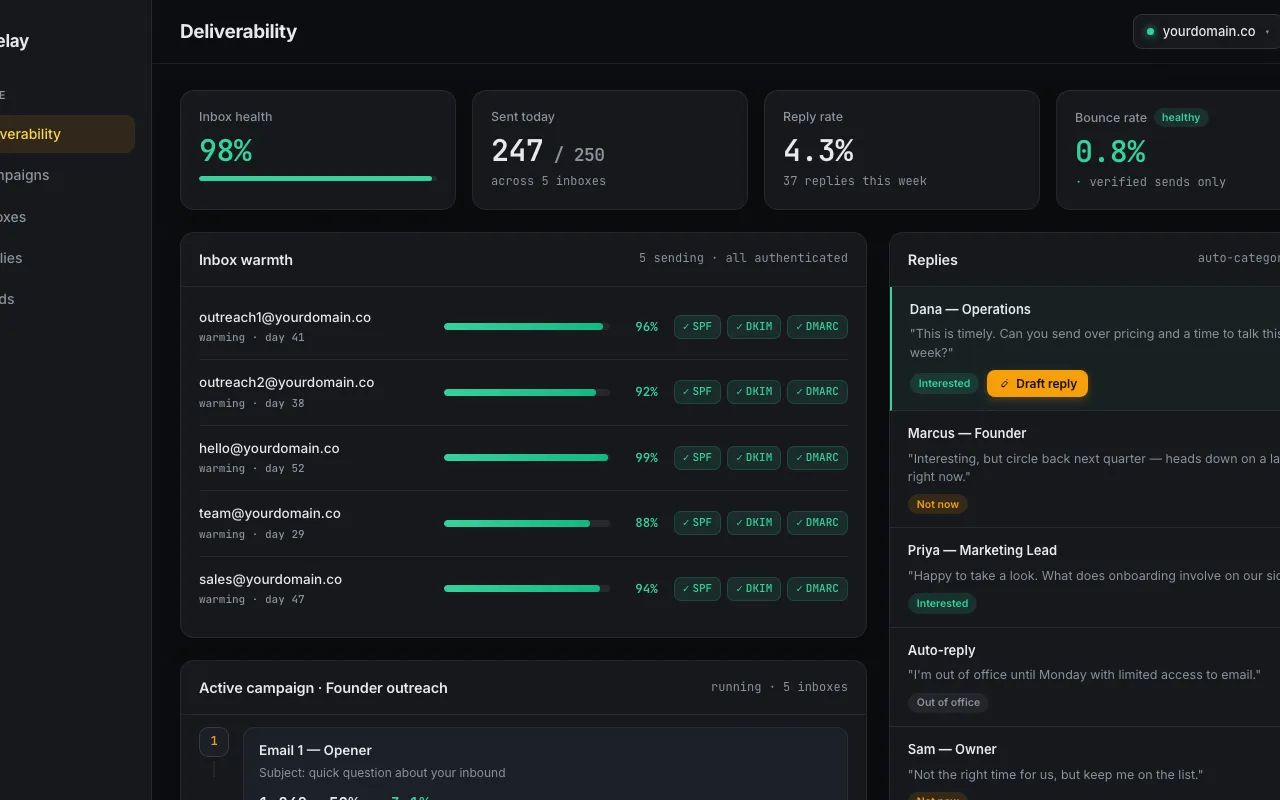Click the Interested tag on Dana's reply
Viewport: 1280px width, 800px height.
(944, 384)
